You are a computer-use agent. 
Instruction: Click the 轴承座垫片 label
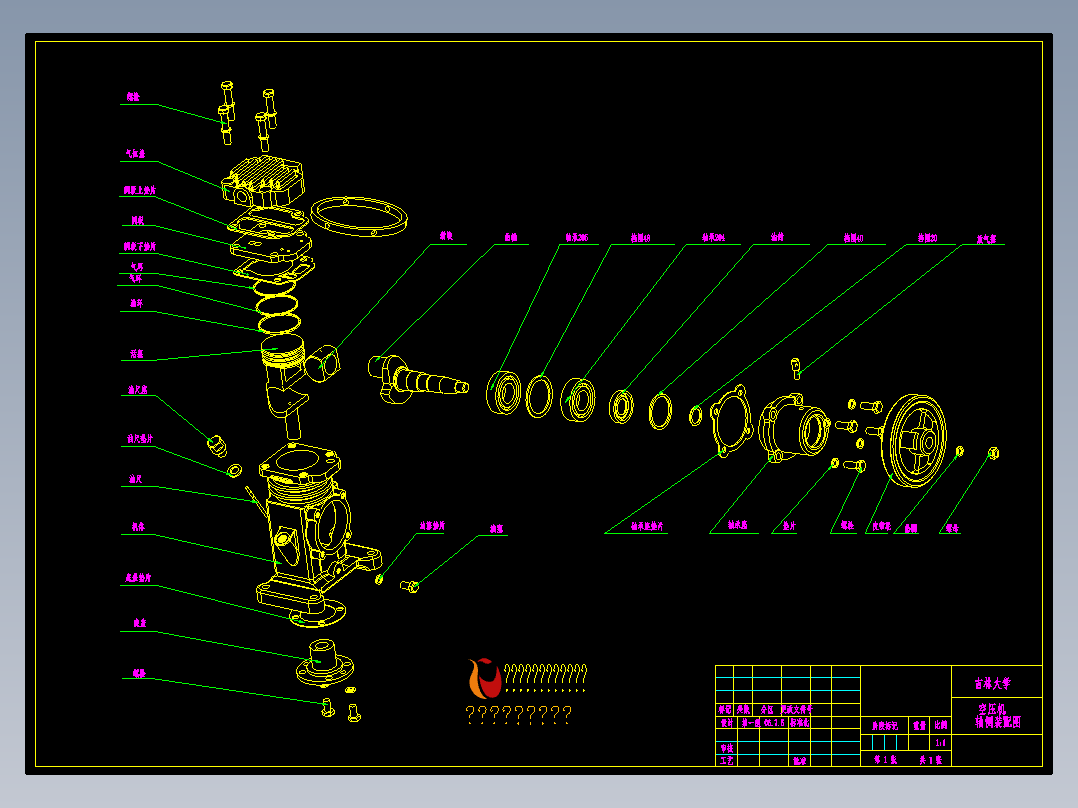click(x=647, y=526)
